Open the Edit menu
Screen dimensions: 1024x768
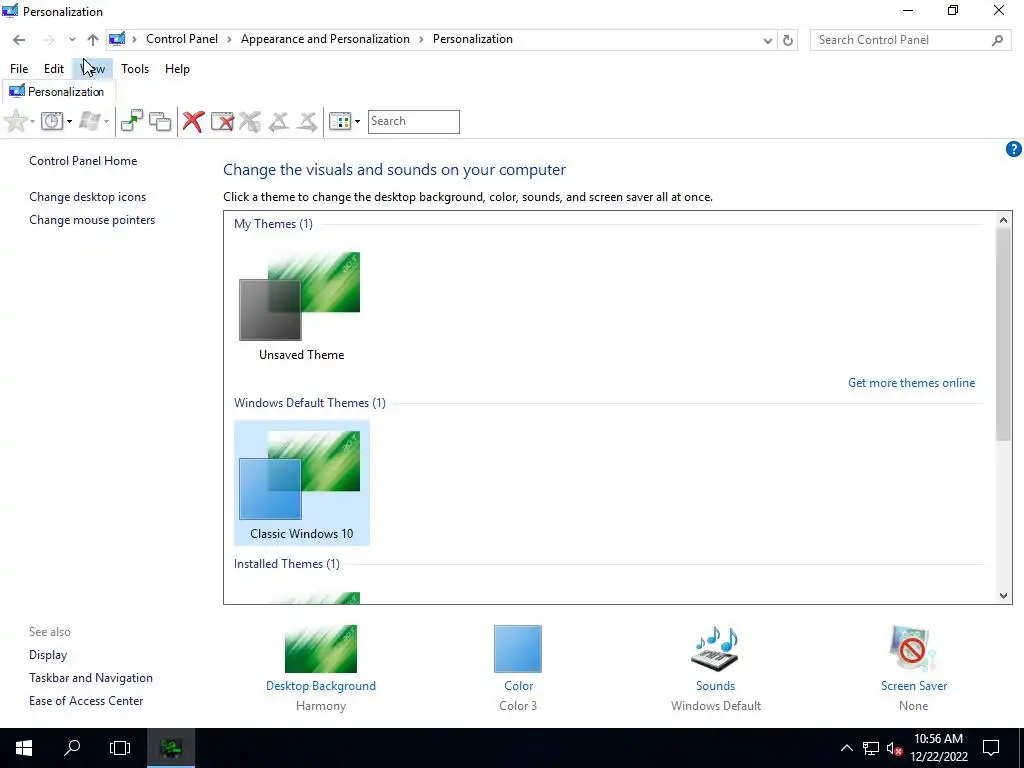tap(54, 69)
